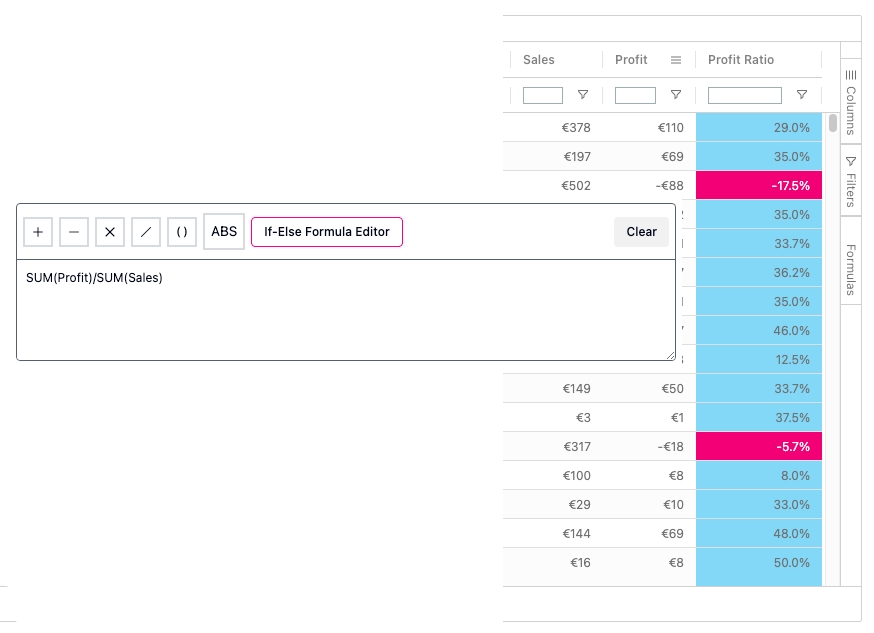The height and width of the screenshot is (633, 874).
Task: Open the Profit column menu icon
Action: 676,60
